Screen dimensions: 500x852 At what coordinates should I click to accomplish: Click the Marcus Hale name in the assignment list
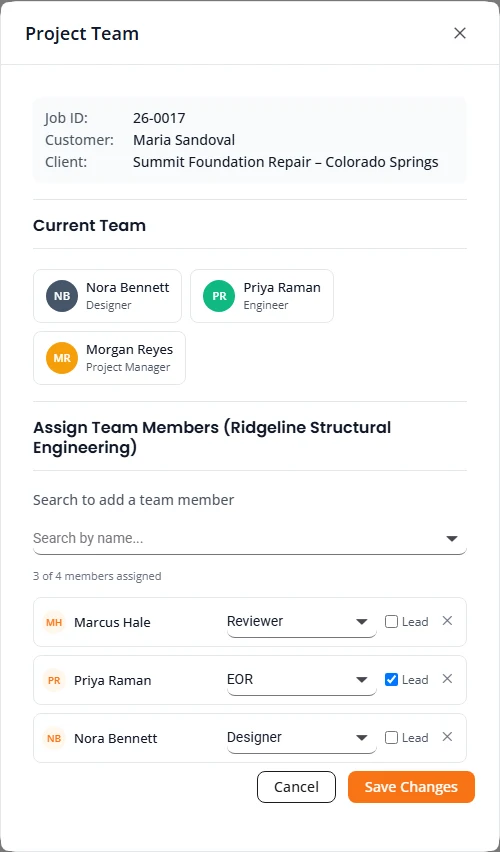pyautogui.click(x=112, y=623)
